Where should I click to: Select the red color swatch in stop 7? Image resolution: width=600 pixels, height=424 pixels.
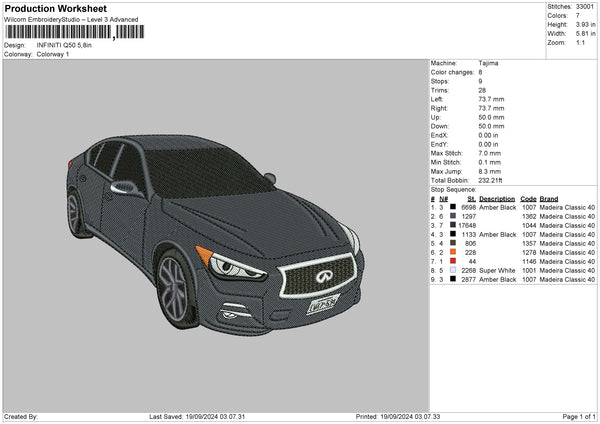tap(455, 261)
